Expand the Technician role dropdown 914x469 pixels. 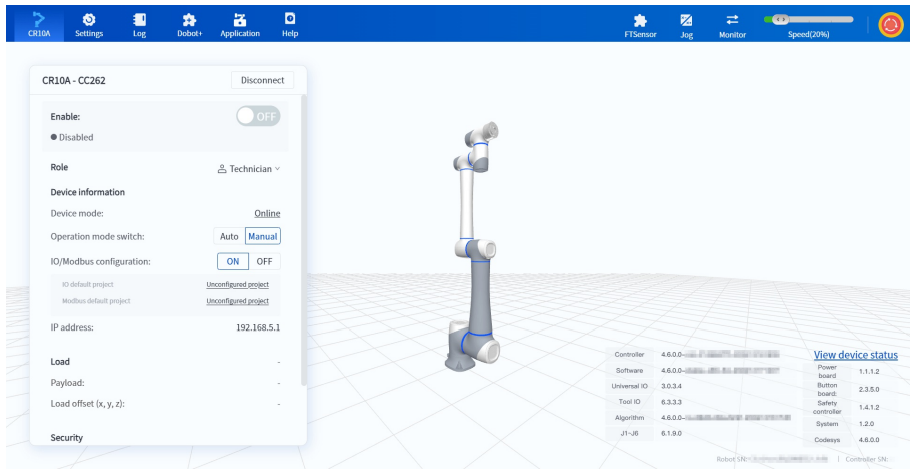tap(249, 169)
